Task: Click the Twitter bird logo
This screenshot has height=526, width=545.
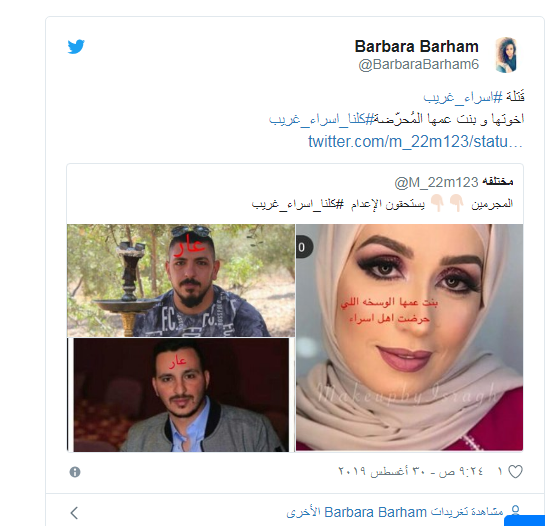Action: pos(76,47)
